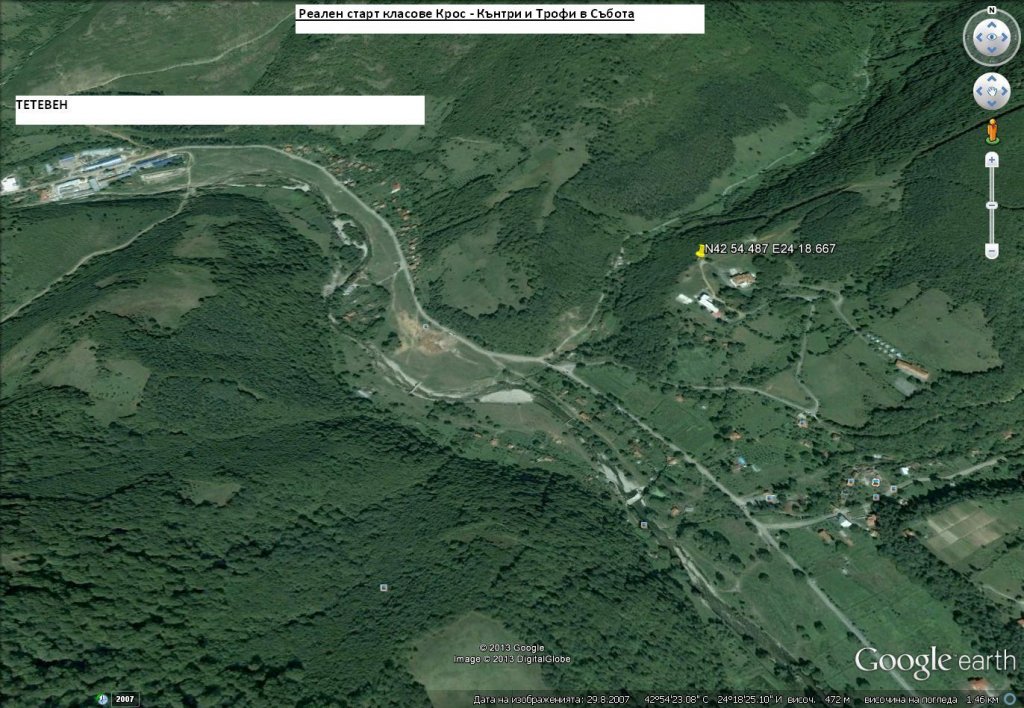Image resolution: width=1024 pixels, height=708 pixels.
Task: Pan map up with the move joystick's up arrow
Action: 991,80
